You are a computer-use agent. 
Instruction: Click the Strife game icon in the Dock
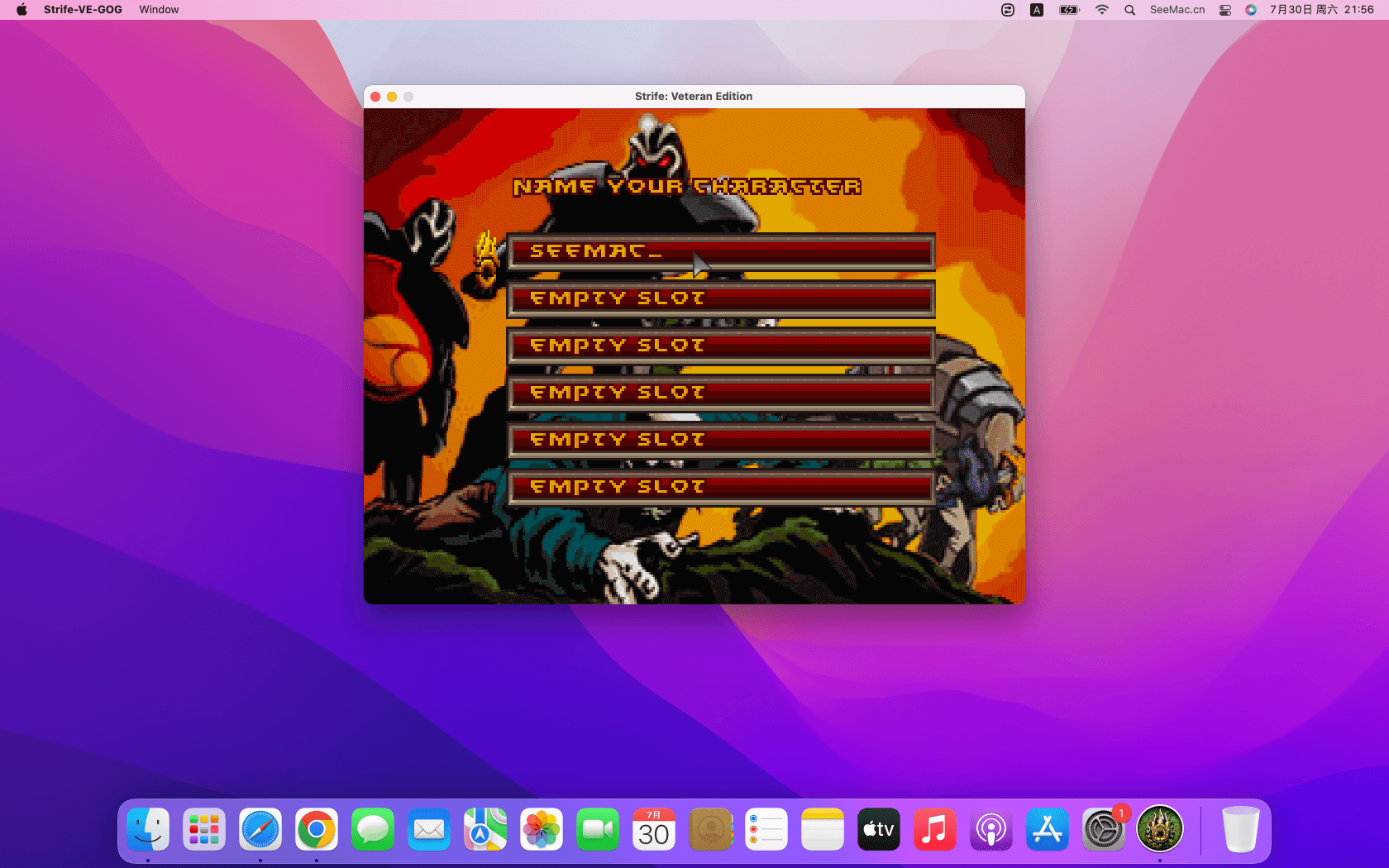tap(1160, 829)
